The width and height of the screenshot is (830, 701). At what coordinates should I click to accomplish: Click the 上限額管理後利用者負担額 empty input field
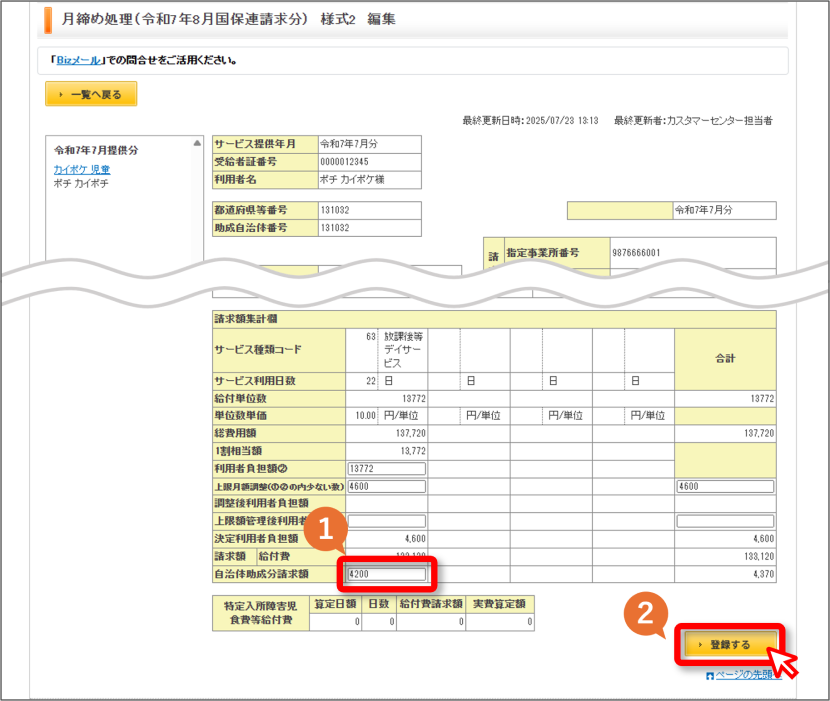(x=386, y=521)
